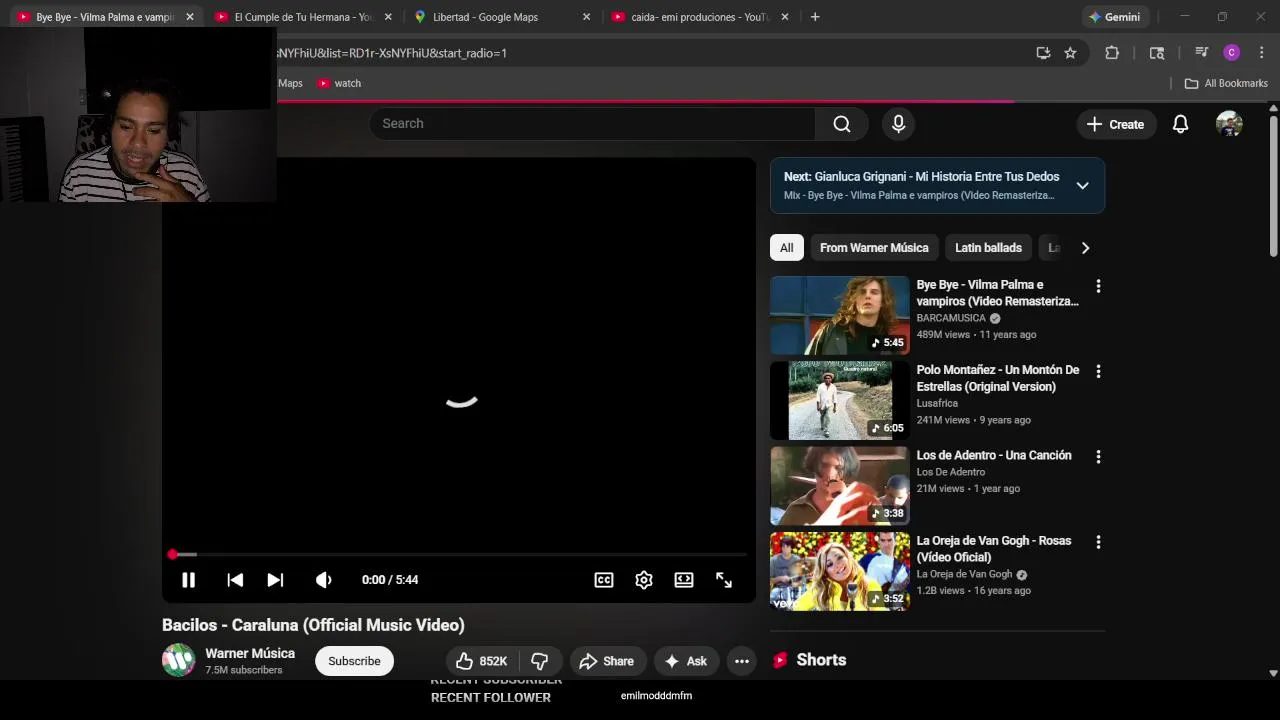Click the YouTube search field
1280x720 pixels.
point(592,123)
